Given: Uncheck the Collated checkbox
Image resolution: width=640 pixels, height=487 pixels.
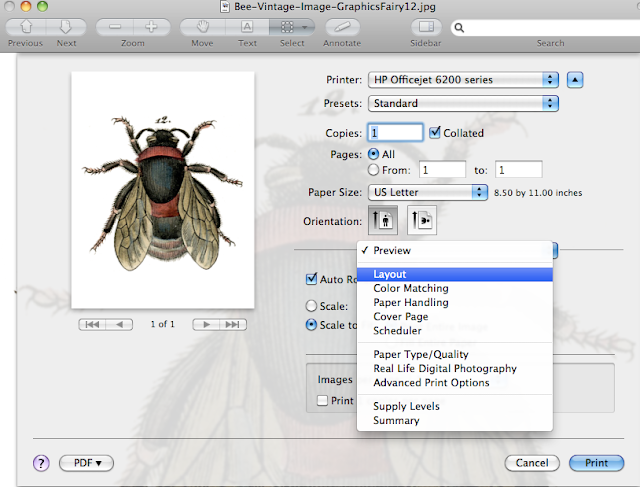Looking at the screenshot, I should (x=435, y=133).
